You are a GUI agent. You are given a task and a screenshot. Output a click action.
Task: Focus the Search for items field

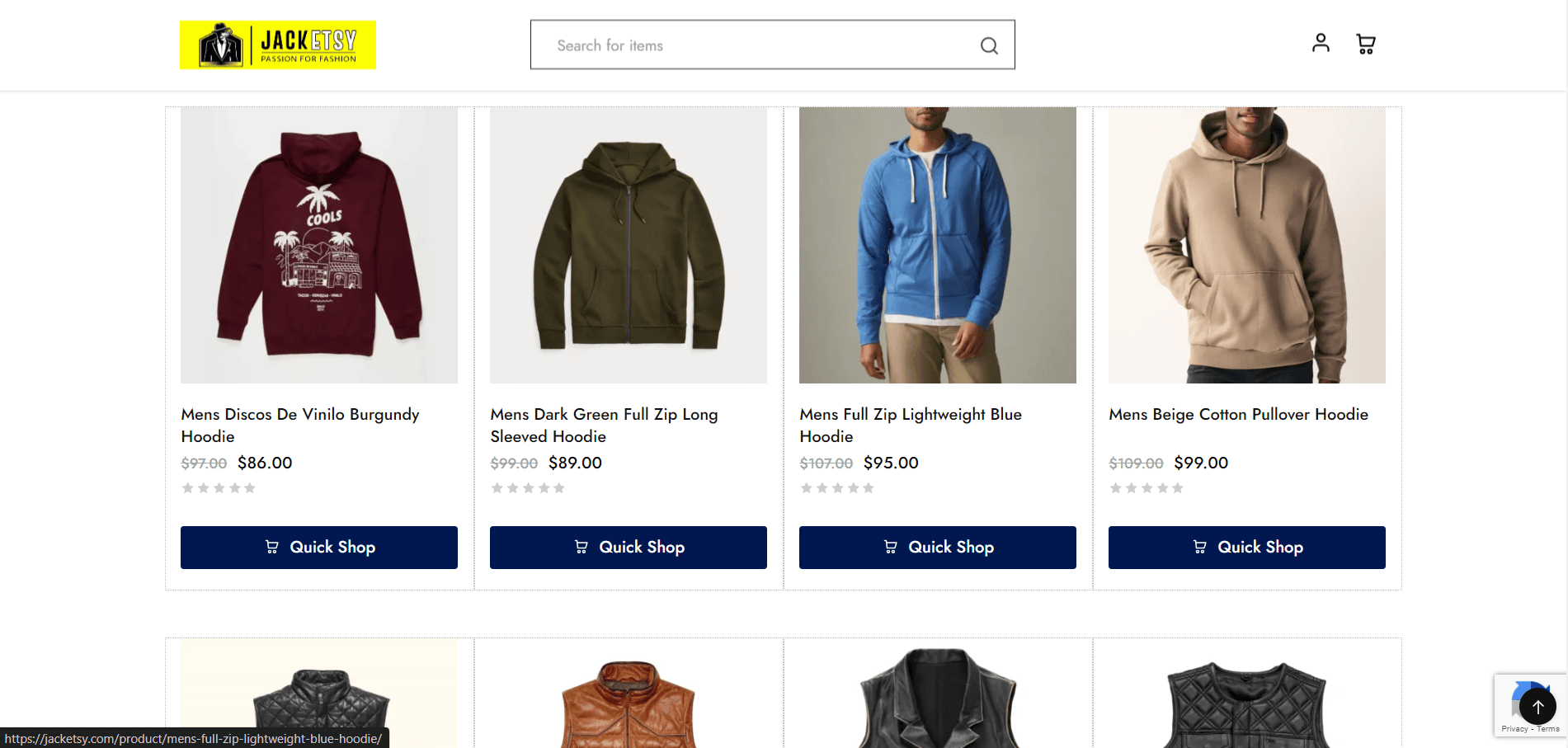759,45
